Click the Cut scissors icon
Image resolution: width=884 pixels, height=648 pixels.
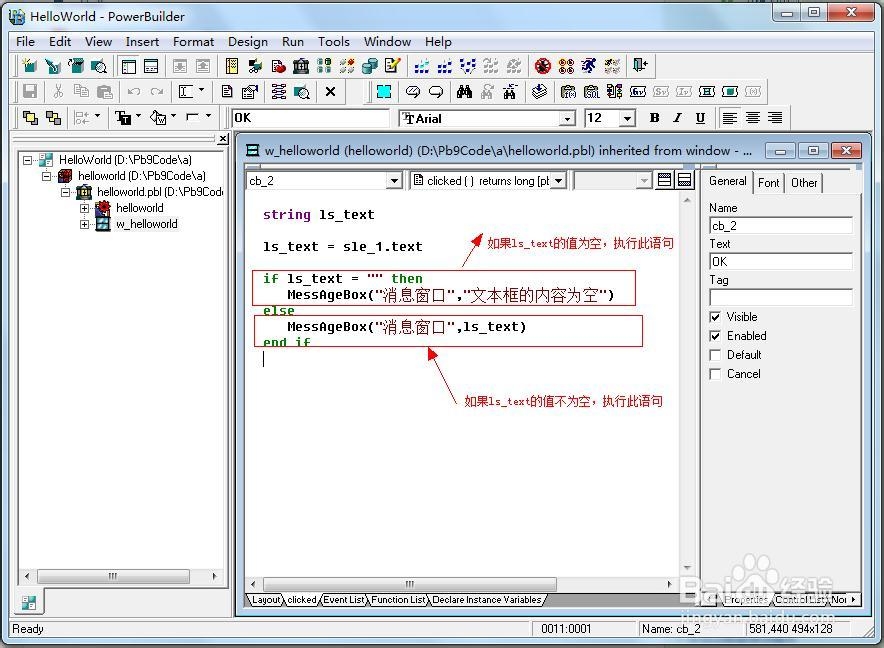point(58,91)
